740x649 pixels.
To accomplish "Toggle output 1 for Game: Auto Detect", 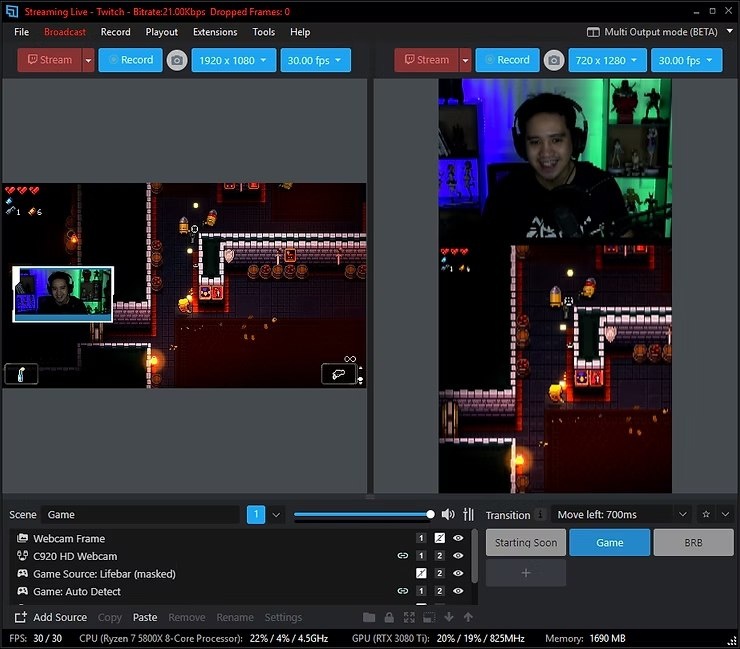I will [421, 591].
